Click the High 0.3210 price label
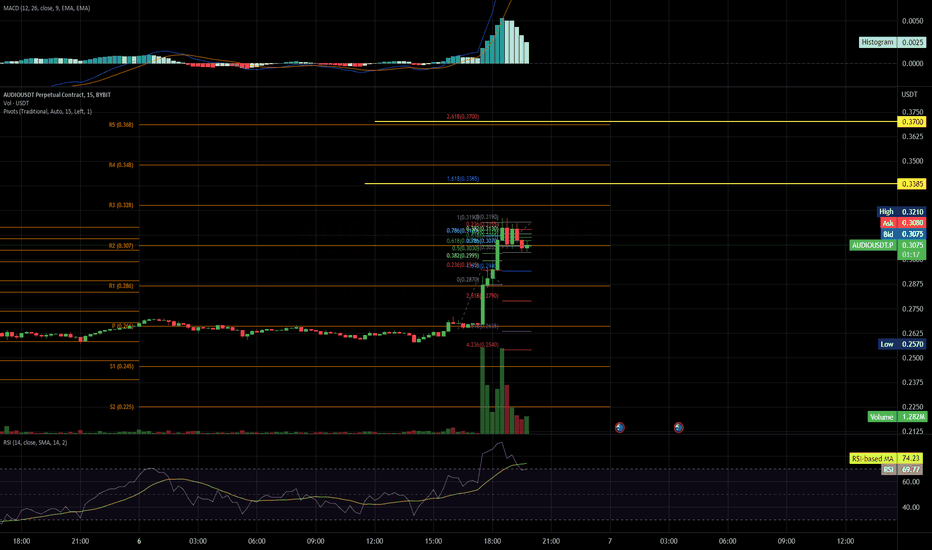 click(901, 212)
